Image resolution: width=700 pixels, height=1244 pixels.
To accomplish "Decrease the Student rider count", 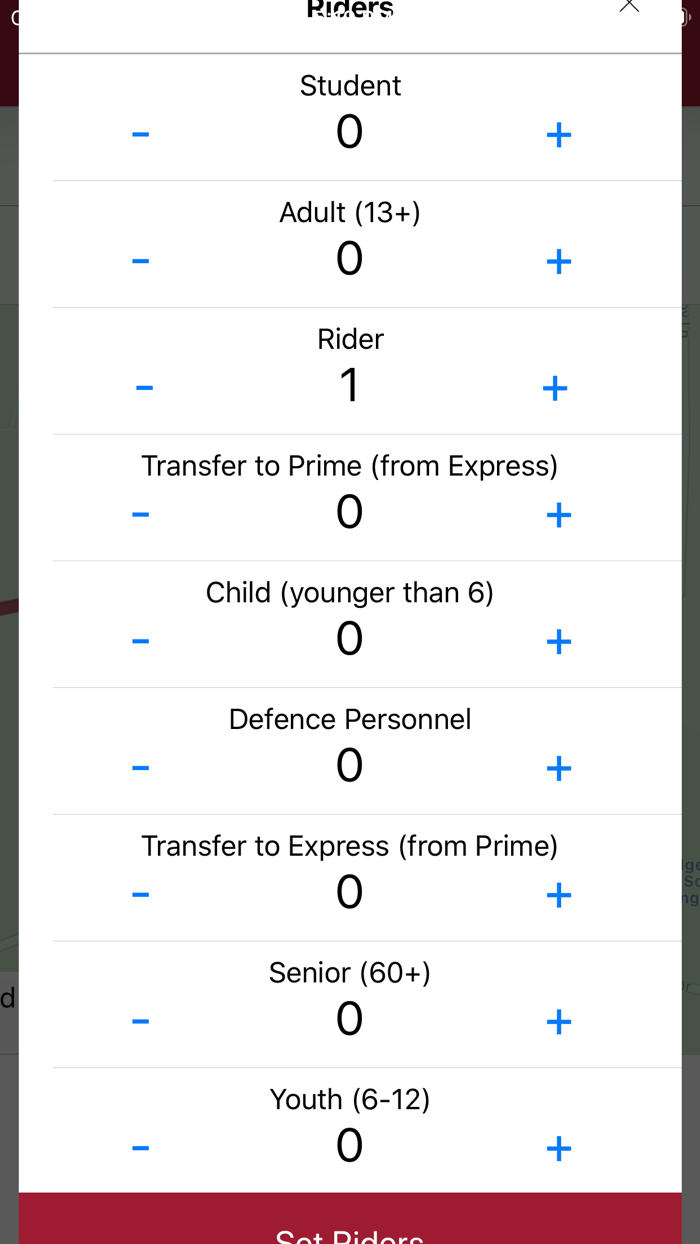I will pyautogui.click(x=141, y=133).
